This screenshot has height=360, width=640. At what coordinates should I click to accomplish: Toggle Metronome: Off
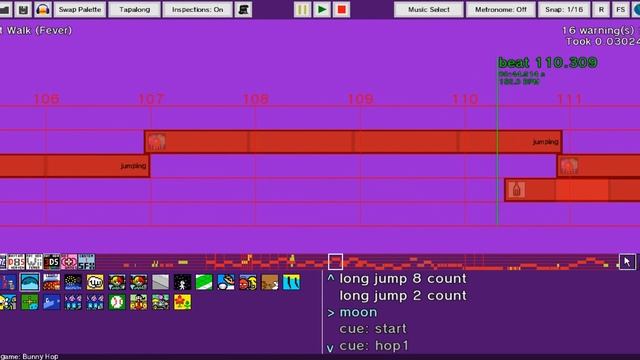[x=501, y=9]
